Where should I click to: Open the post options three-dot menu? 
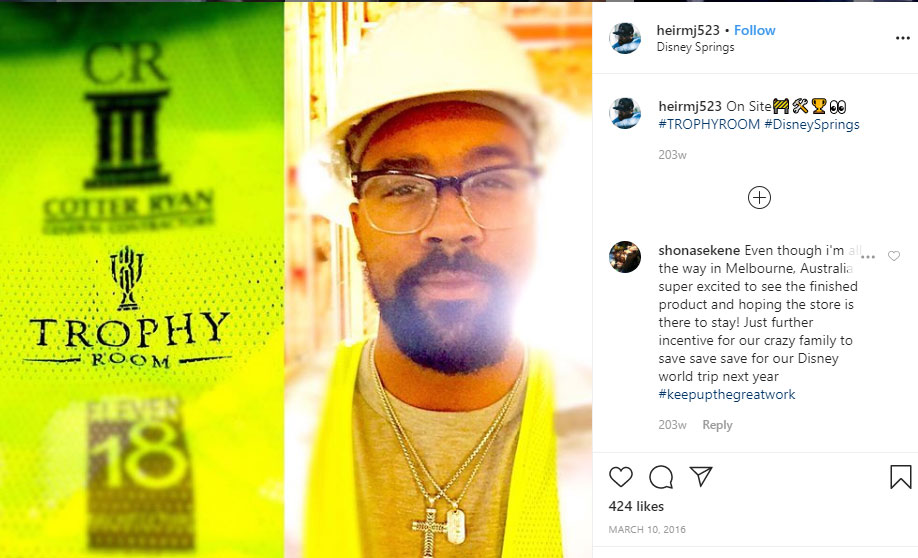pyautogui.click(x=902, y=38)
